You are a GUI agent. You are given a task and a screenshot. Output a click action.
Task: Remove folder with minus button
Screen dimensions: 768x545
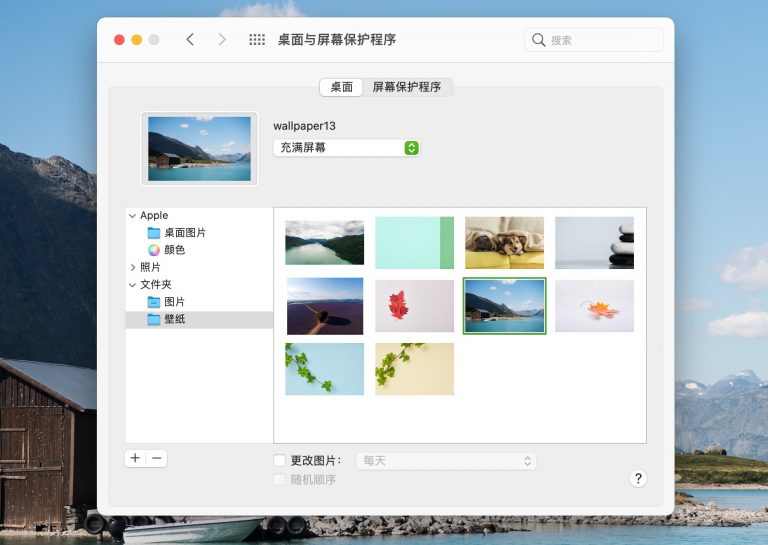tap(157, 458)
